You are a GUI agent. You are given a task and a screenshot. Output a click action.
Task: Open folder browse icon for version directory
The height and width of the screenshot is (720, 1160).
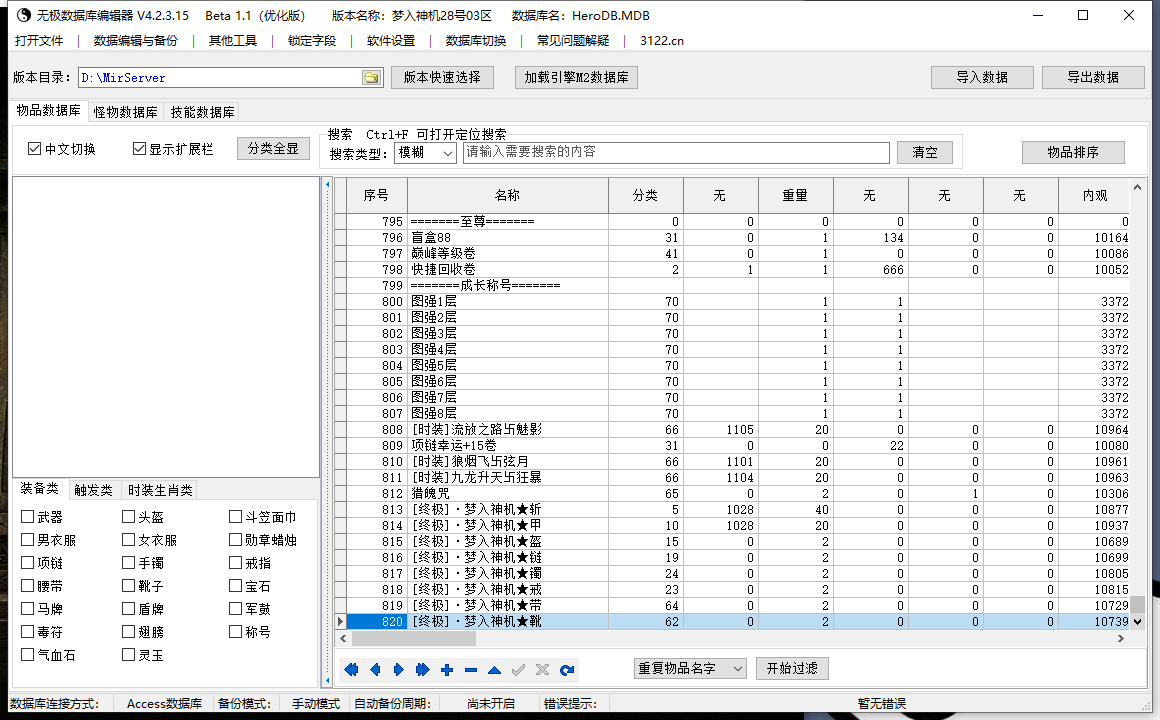click(x=371, y=78)
